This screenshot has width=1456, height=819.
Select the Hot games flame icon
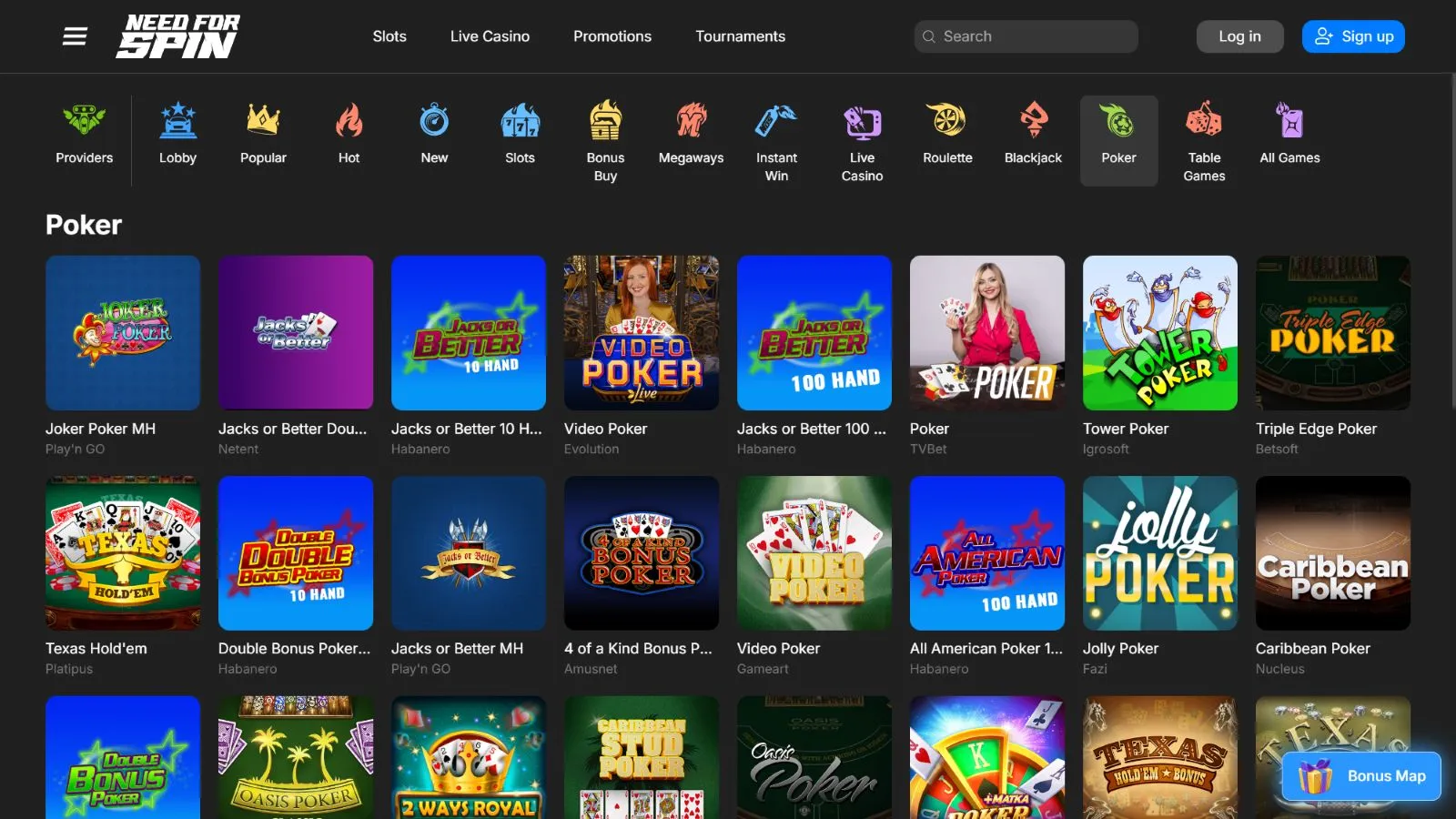349,121
